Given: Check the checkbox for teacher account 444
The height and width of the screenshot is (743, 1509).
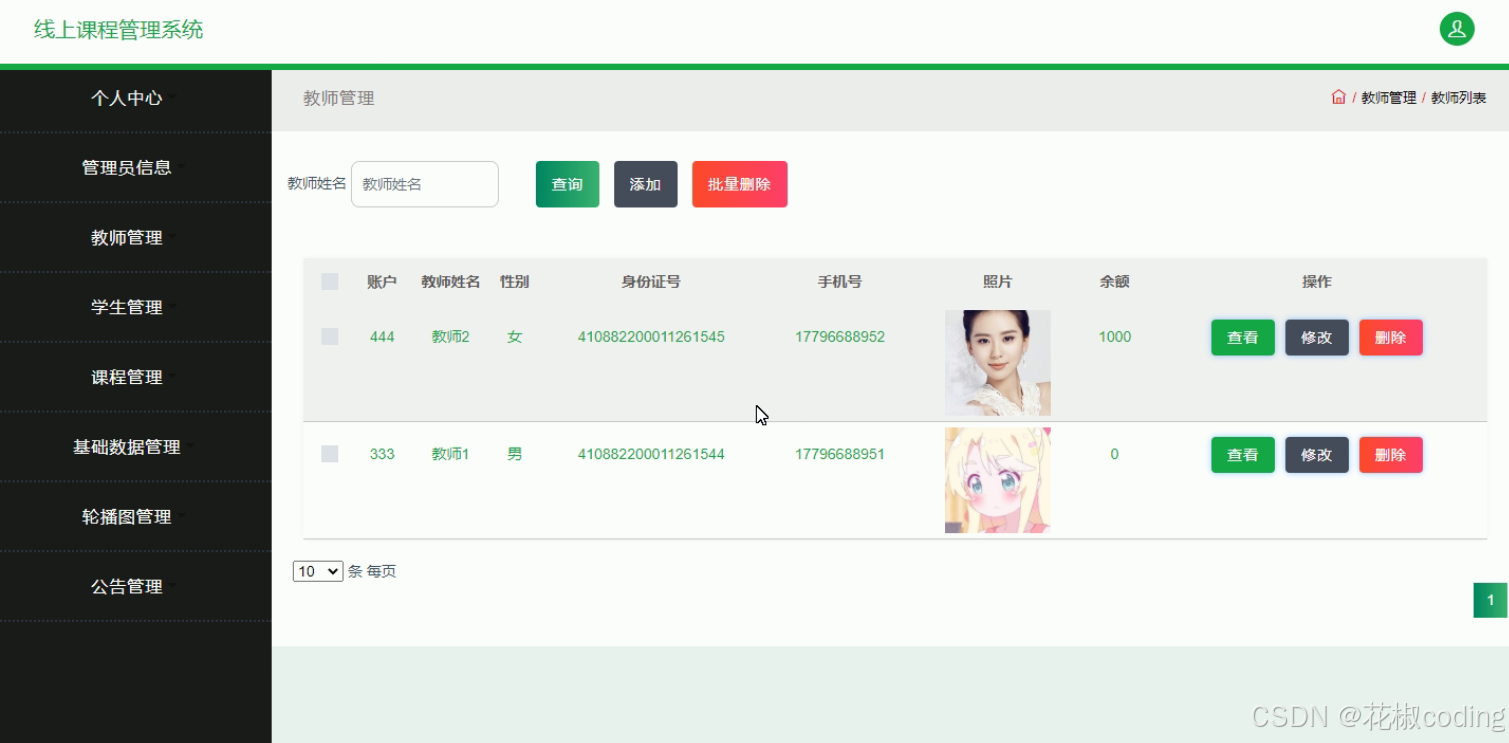Looking at the screenshot, I should pos(330,337).
